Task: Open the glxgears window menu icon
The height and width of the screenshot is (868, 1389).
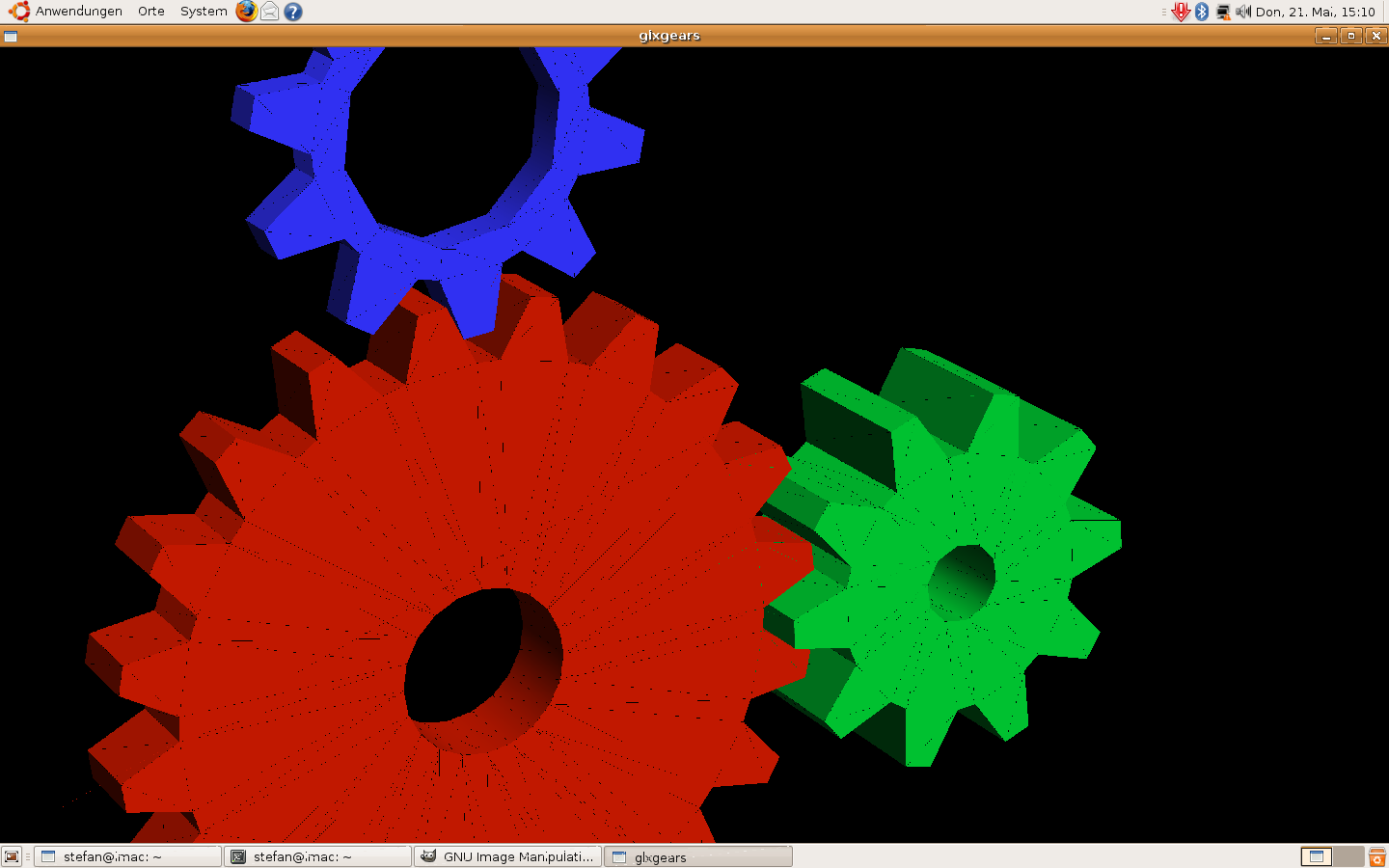Action: pos(11,37)
